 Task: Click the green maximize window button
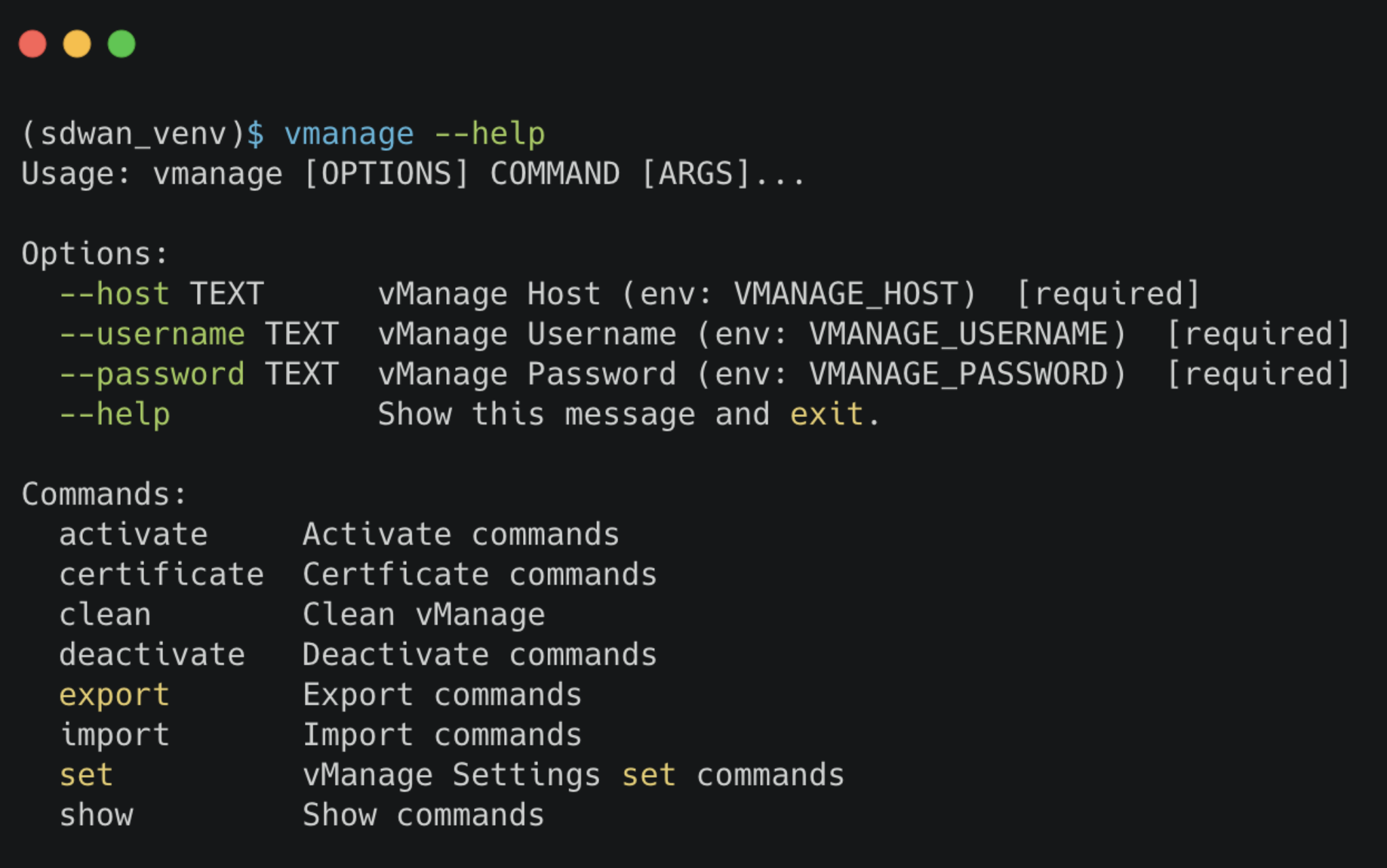pyautogui.click(x=122, y=44)
